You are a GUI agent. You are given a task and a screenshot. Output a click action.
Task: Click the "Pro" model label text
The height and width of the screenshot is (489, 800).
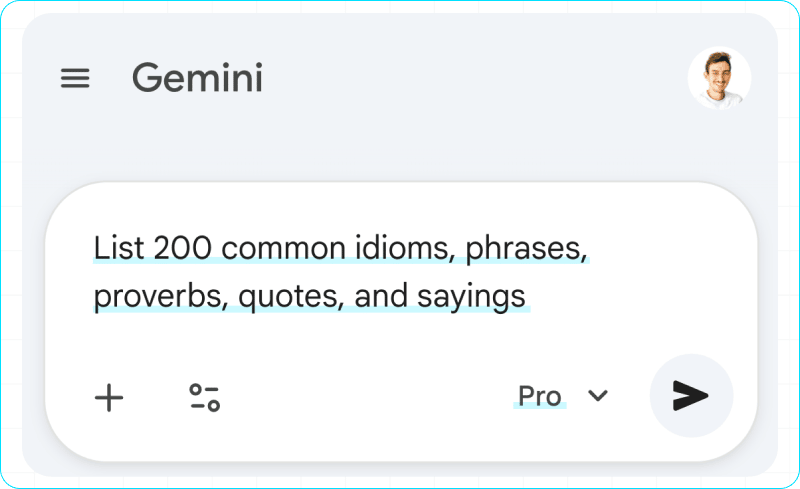coord(540,396)
